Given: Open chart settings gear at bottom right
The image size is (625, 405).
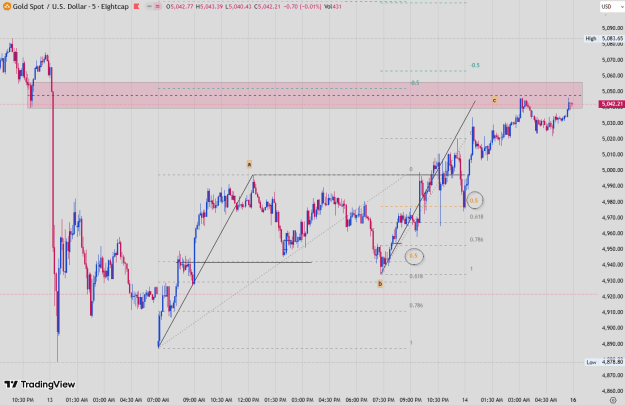Looking at the screenshot, I should (613, 400).
